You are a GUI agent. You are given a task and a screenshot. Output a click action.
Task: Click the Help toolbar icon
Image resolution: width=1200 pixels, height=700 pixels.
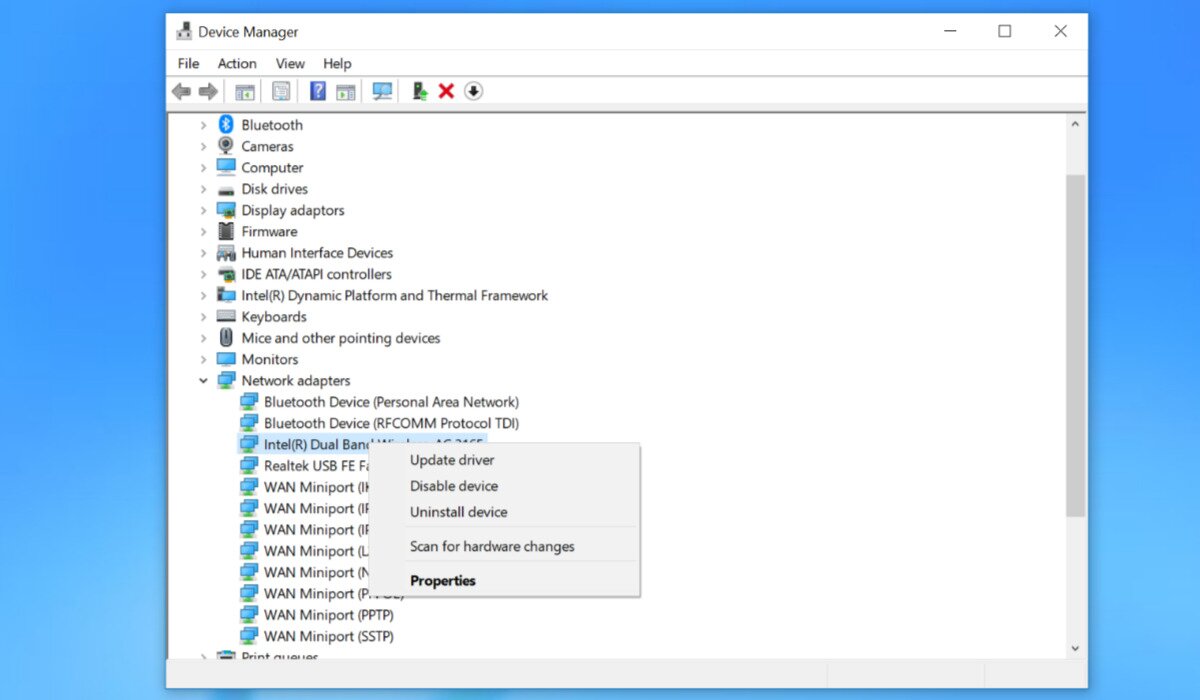(x=317, y=91)
